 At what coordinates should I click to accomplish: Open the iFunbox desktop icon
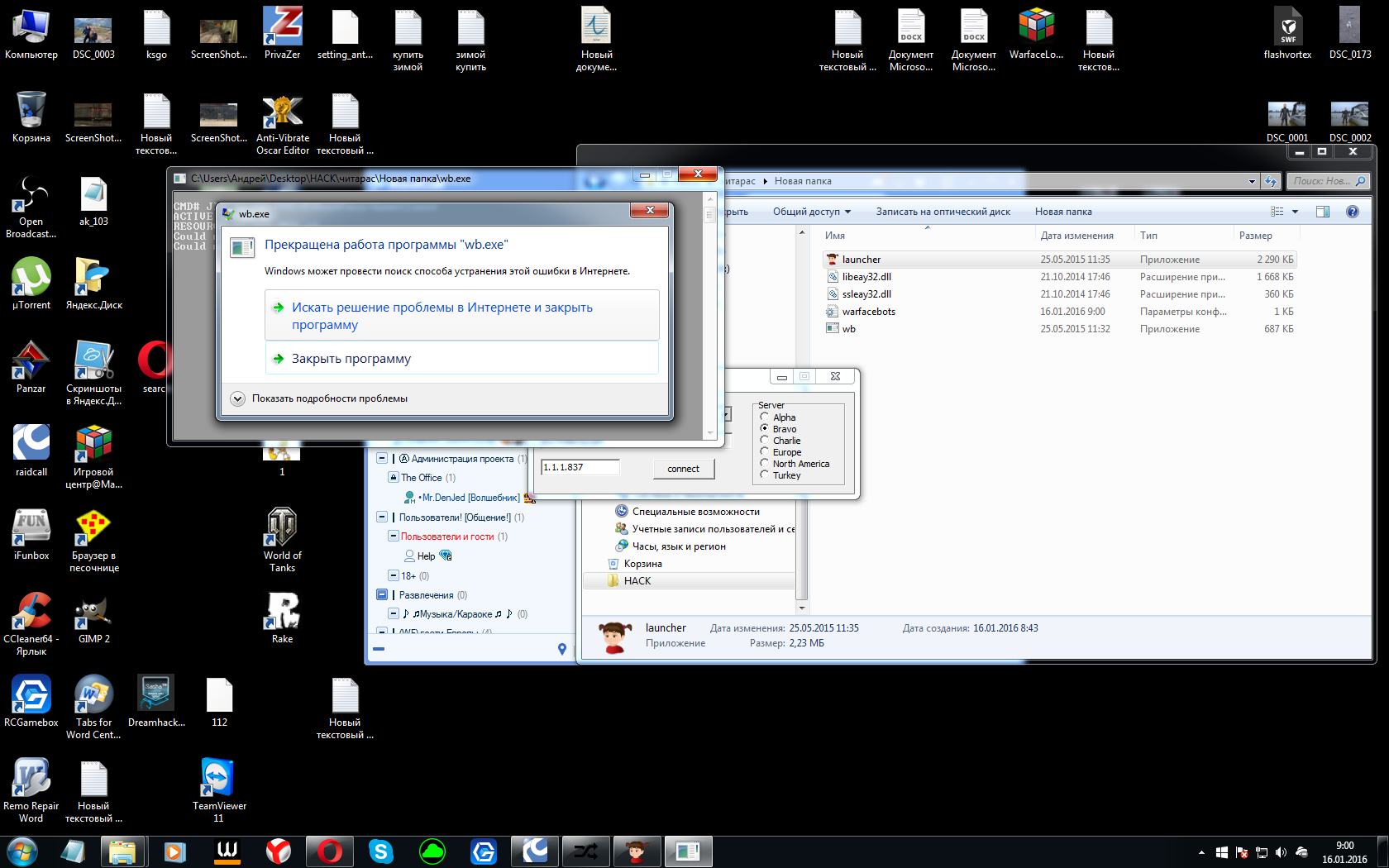[x=31, y=534]
